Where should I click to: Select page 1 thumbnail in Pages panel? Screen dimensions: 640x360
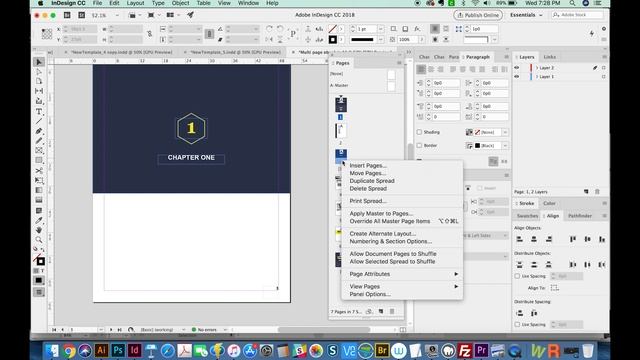(x=341, y=104)
